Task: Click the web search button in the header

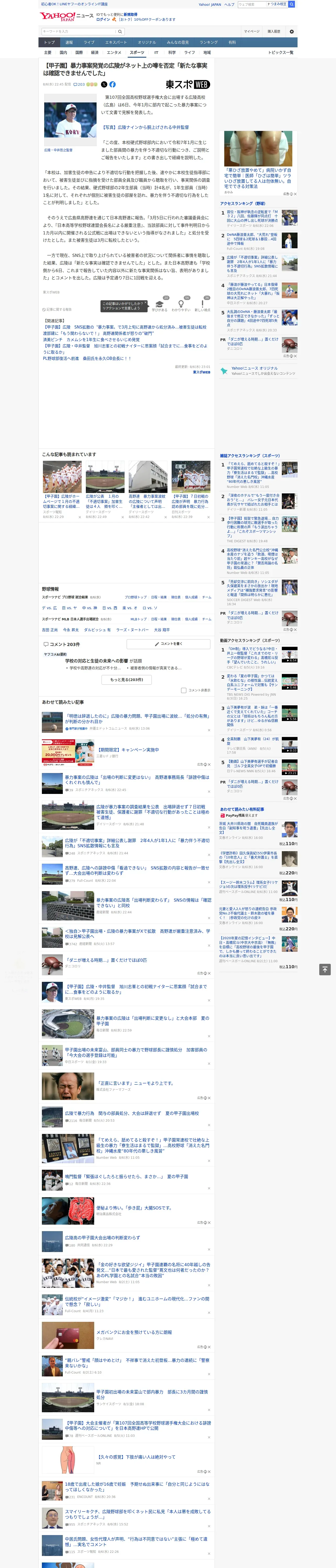Action: (292, 4)
